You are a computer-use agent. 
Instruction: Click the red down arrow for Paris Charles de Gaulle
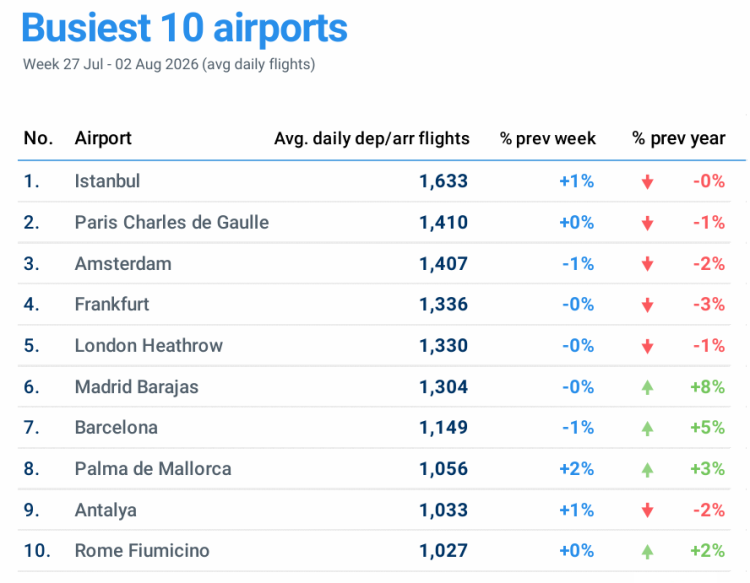click(x=647, y=223)
